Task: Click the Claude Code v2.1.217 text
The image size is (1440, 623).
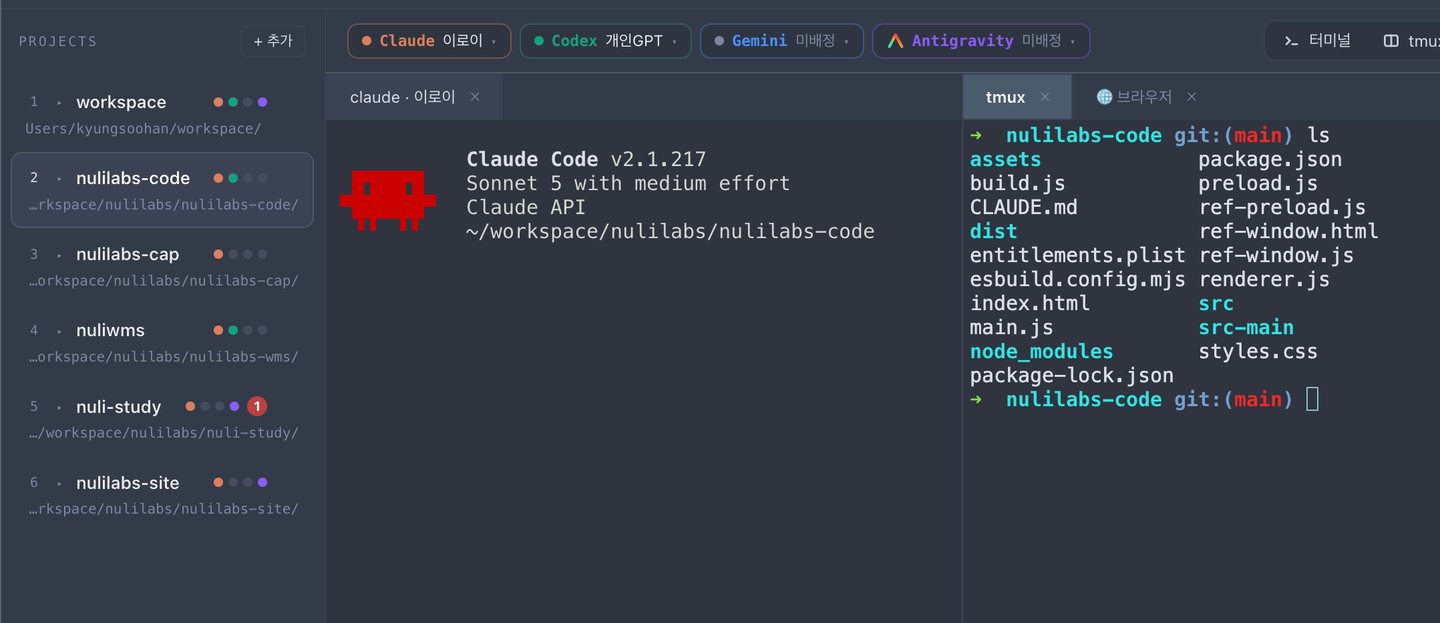Action: [586, 159]
